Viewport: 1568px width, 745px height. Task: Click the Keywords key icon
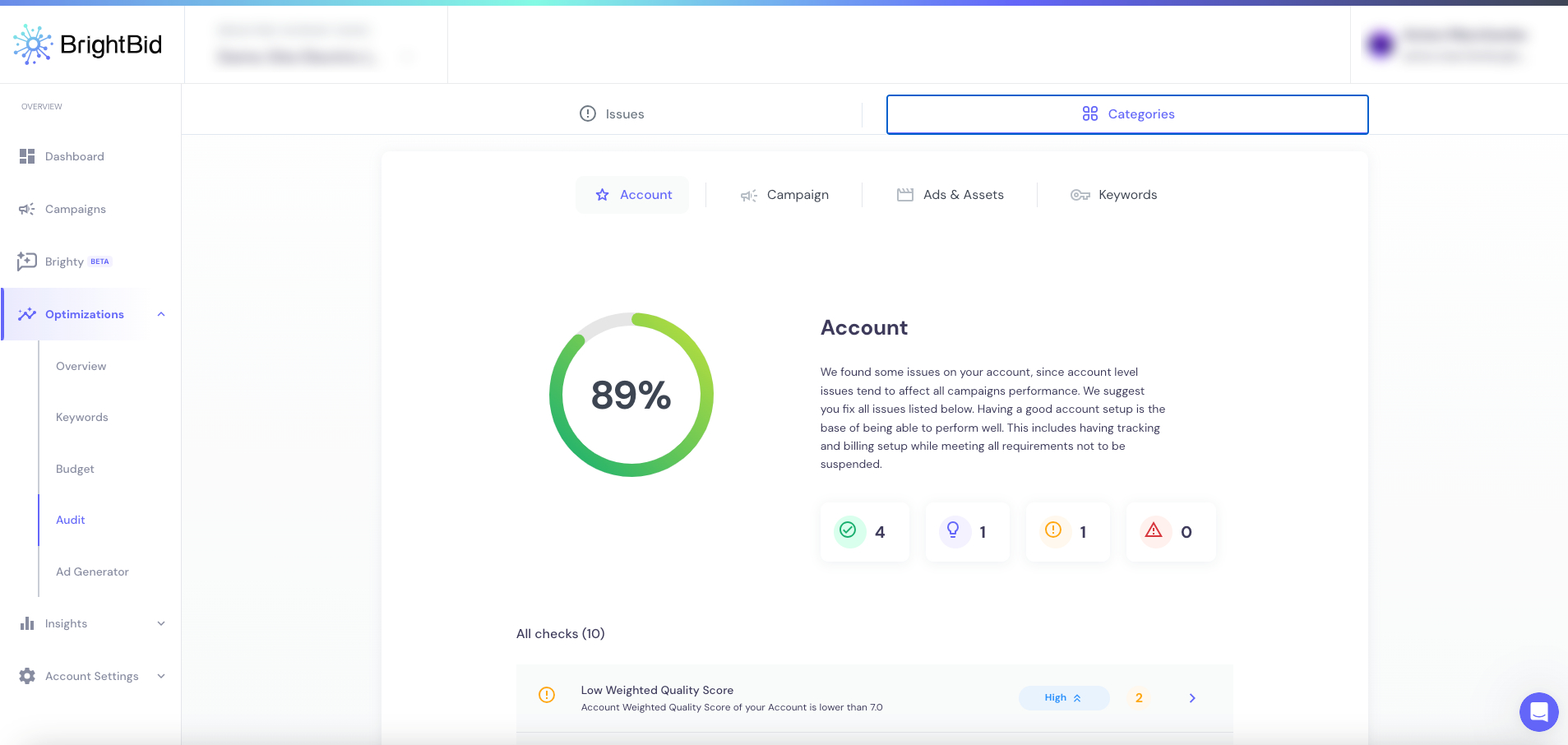1080,195
